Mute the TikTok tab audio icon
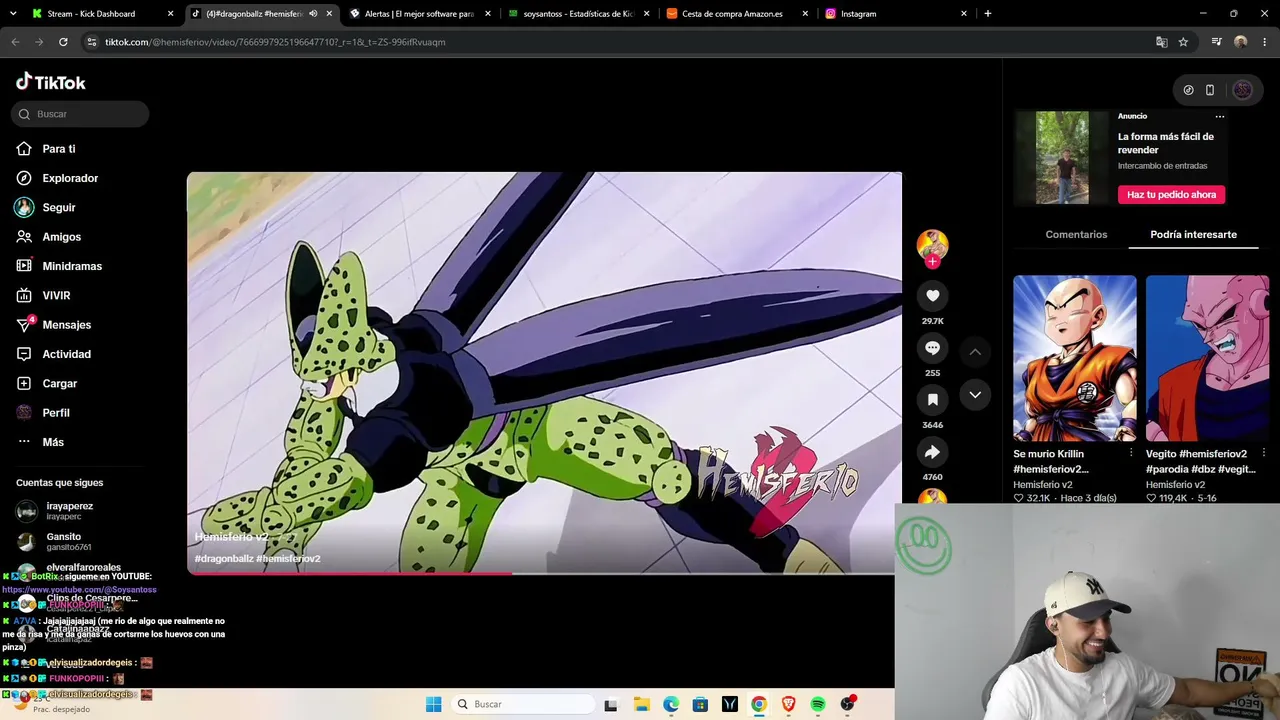Image resolution: width=1280 pixels, height=720 pixels. 313,14
